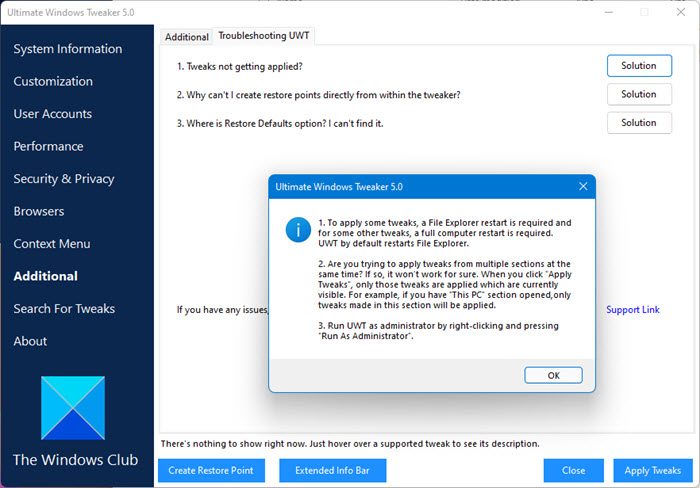Click Apply Tweaks button
The image size is (700, 488).
click(653, 470)
